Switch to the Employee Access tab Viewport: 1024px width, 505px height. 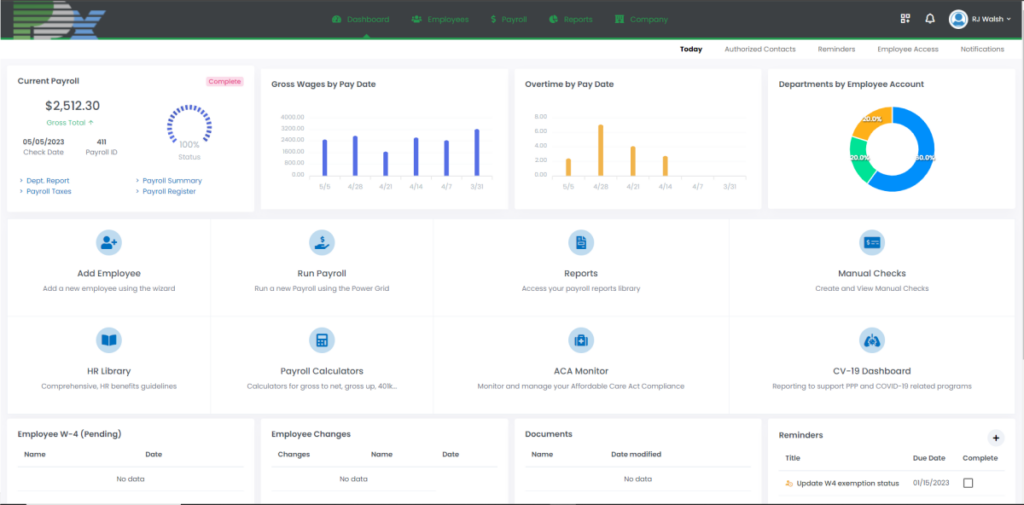[907, 49]
